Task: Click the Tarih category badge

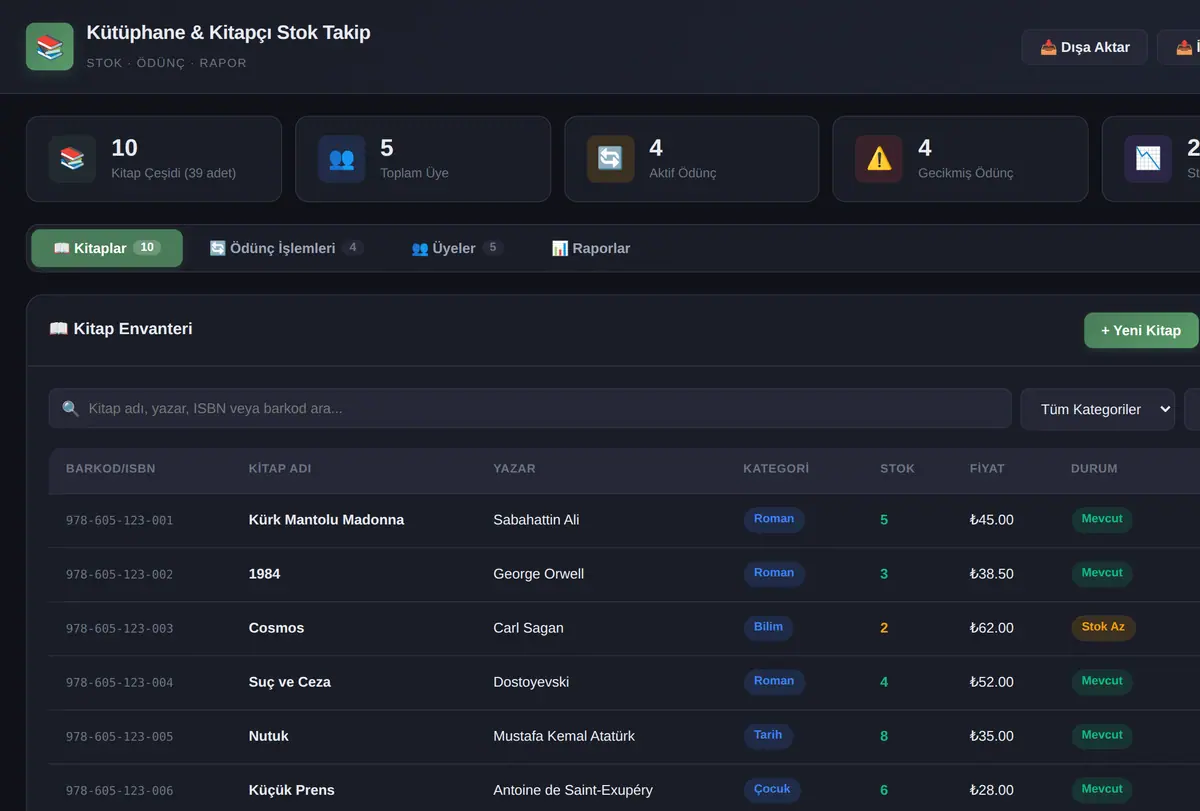Action: coord(769,735)
